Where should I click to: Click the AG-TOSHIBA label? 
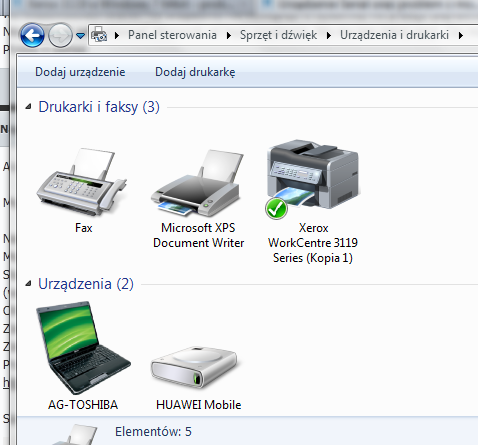tap(83, 405)
